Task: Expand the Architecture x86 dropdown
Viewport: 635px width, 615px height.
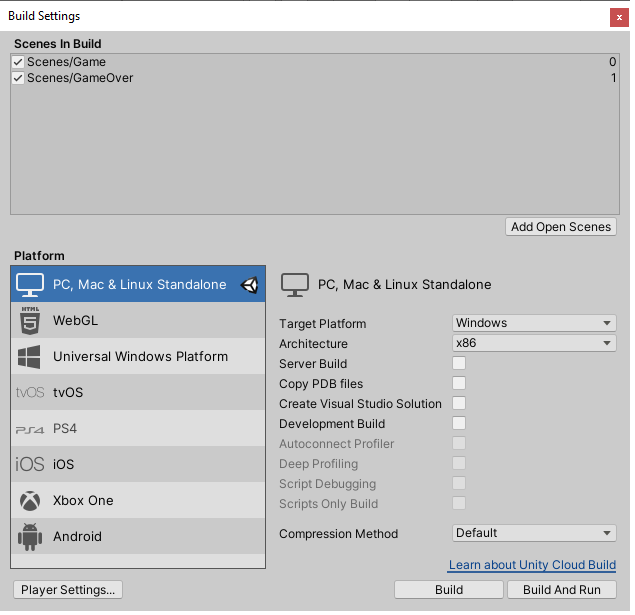Action: pyautogui.click(x=533, y=343)
